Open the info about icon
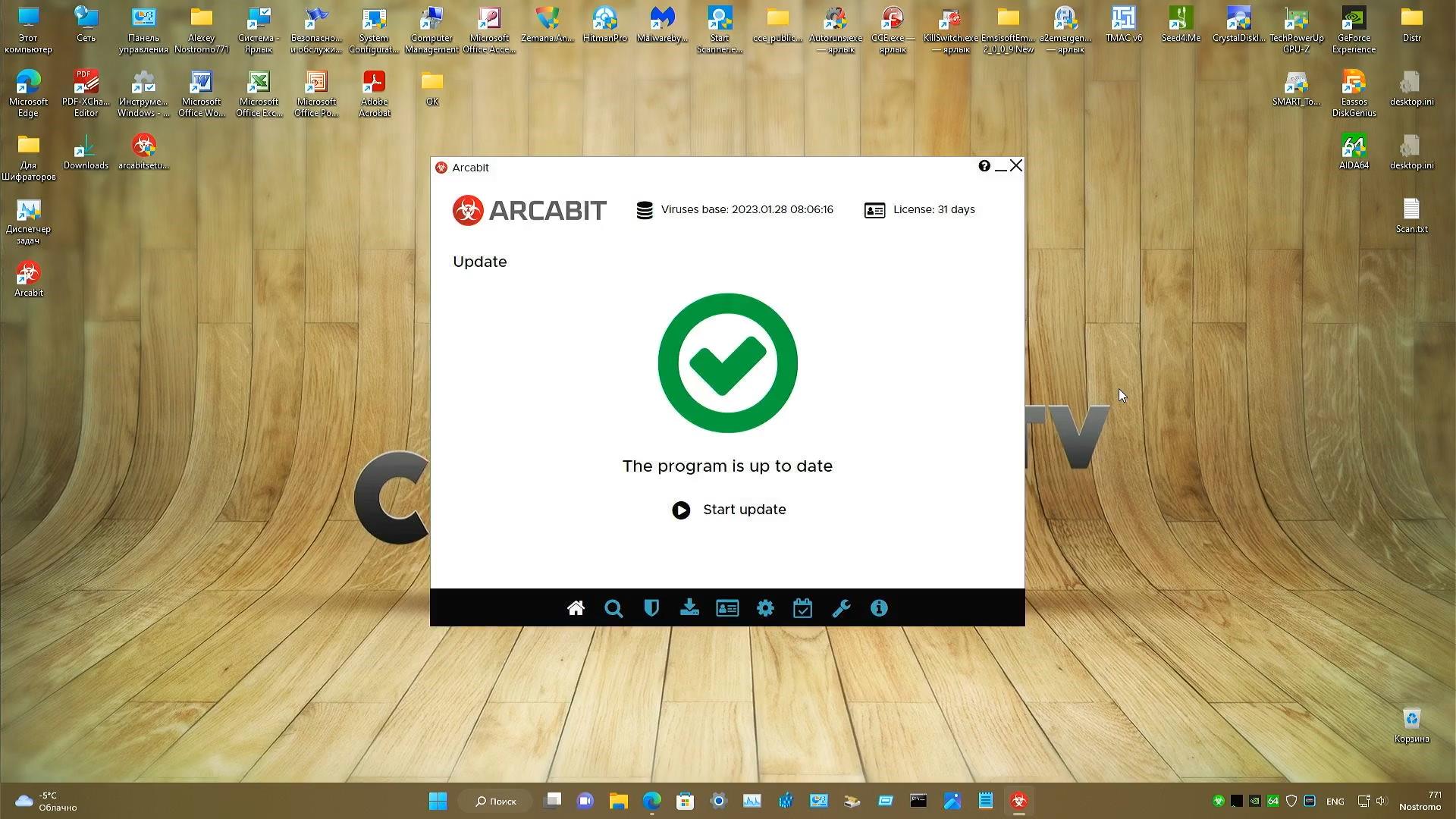The height and width of the screenshot is (819, 1456). click(879, 608)
